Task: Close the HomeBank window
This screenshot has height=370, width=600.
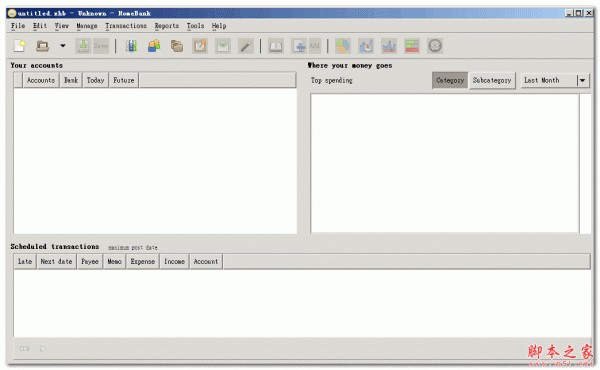Action: tap(589, 13)
